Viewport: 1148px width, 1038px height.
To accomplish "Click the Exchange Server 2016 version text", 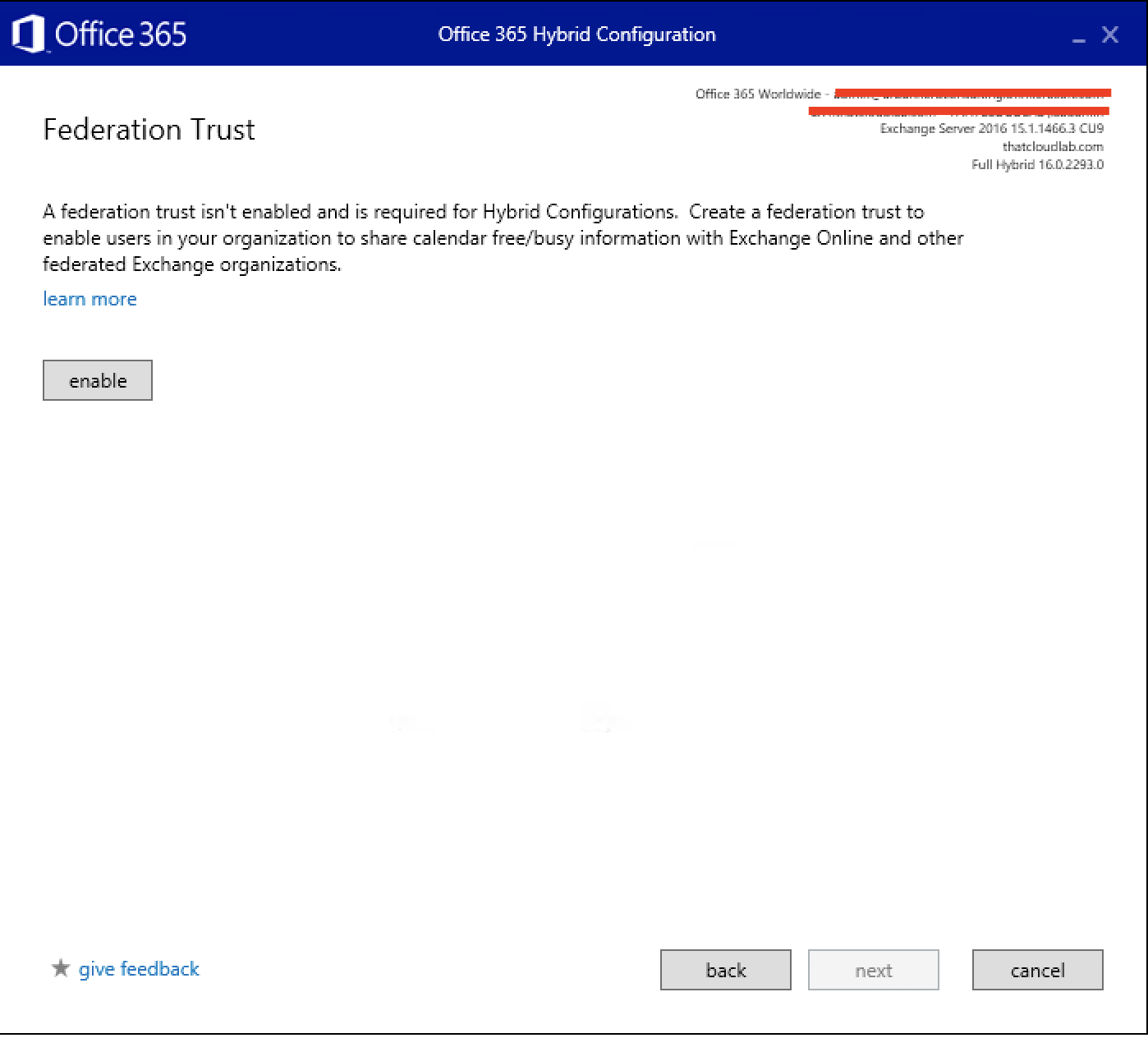I will coord(991,129).
